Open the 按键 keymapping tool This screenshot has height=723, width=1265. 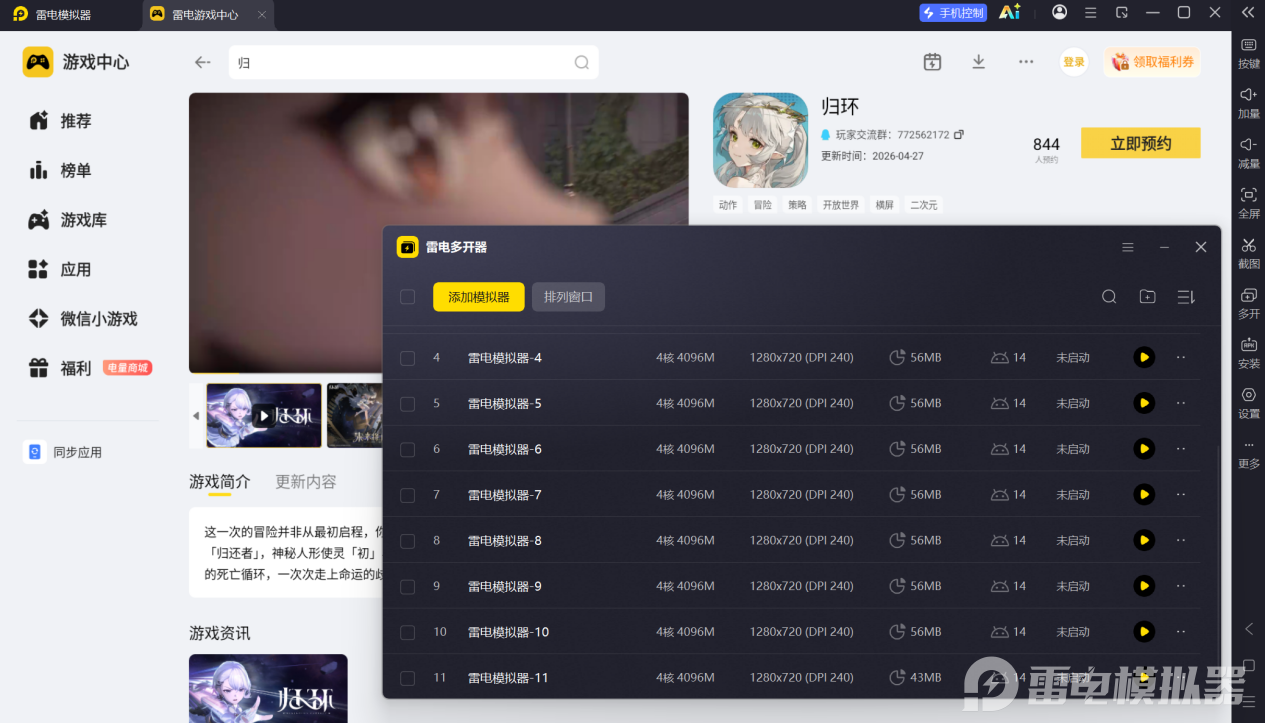click(1248, 52)
